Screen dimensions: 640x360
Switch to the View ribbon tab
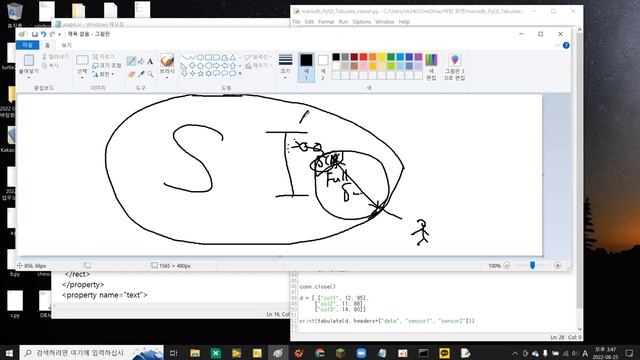67,45
